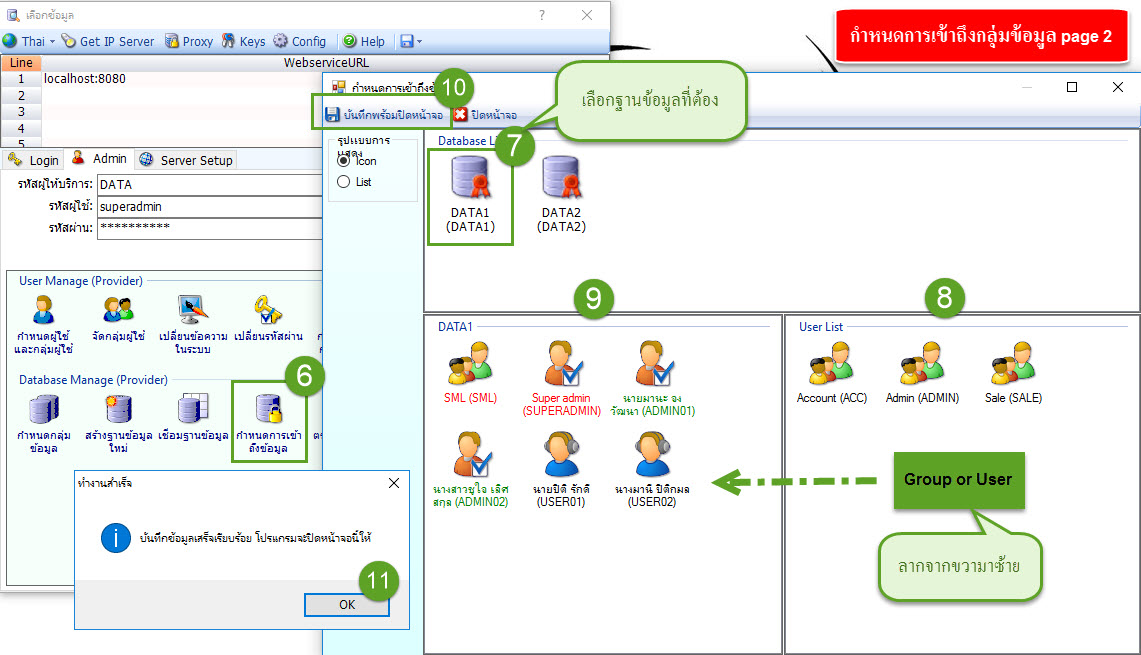Click บันทึกพร้อมปิดหน้าจอ save and close button
The height and width of the screenshot is (655, 1141).
(383, 115)
